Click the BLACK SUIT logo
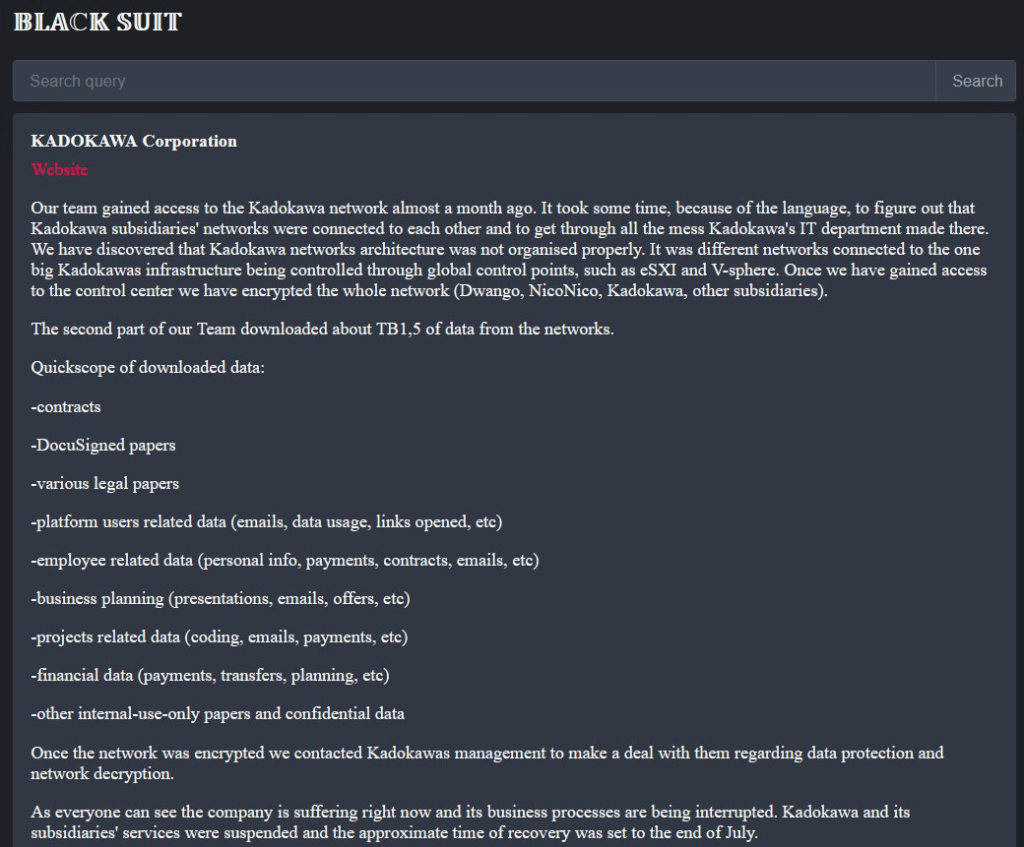Screen dimensions: 1024x847 coord(98,22)
